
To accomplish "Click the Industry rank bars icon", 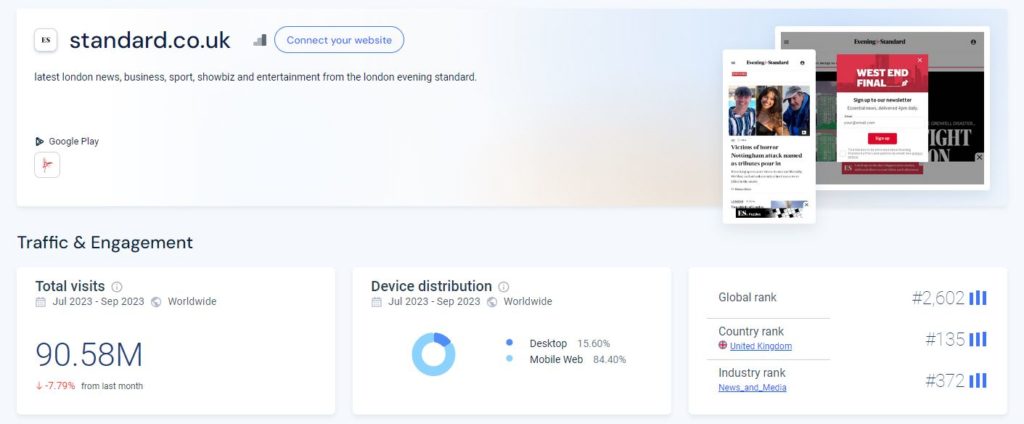I will click(x=978, y=380).
